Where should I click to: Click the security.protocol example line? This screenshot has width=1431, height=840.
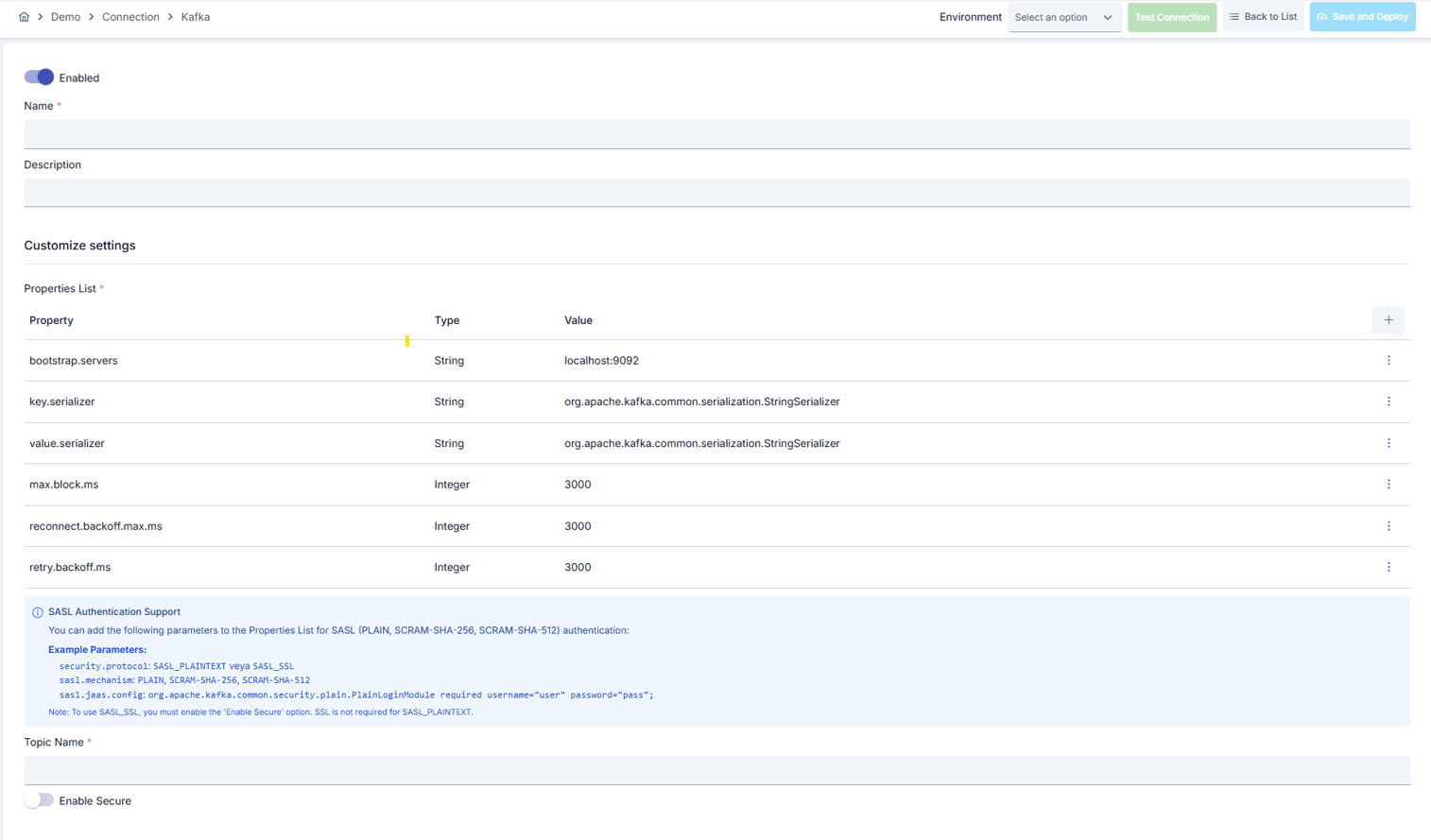click(177, 666)
